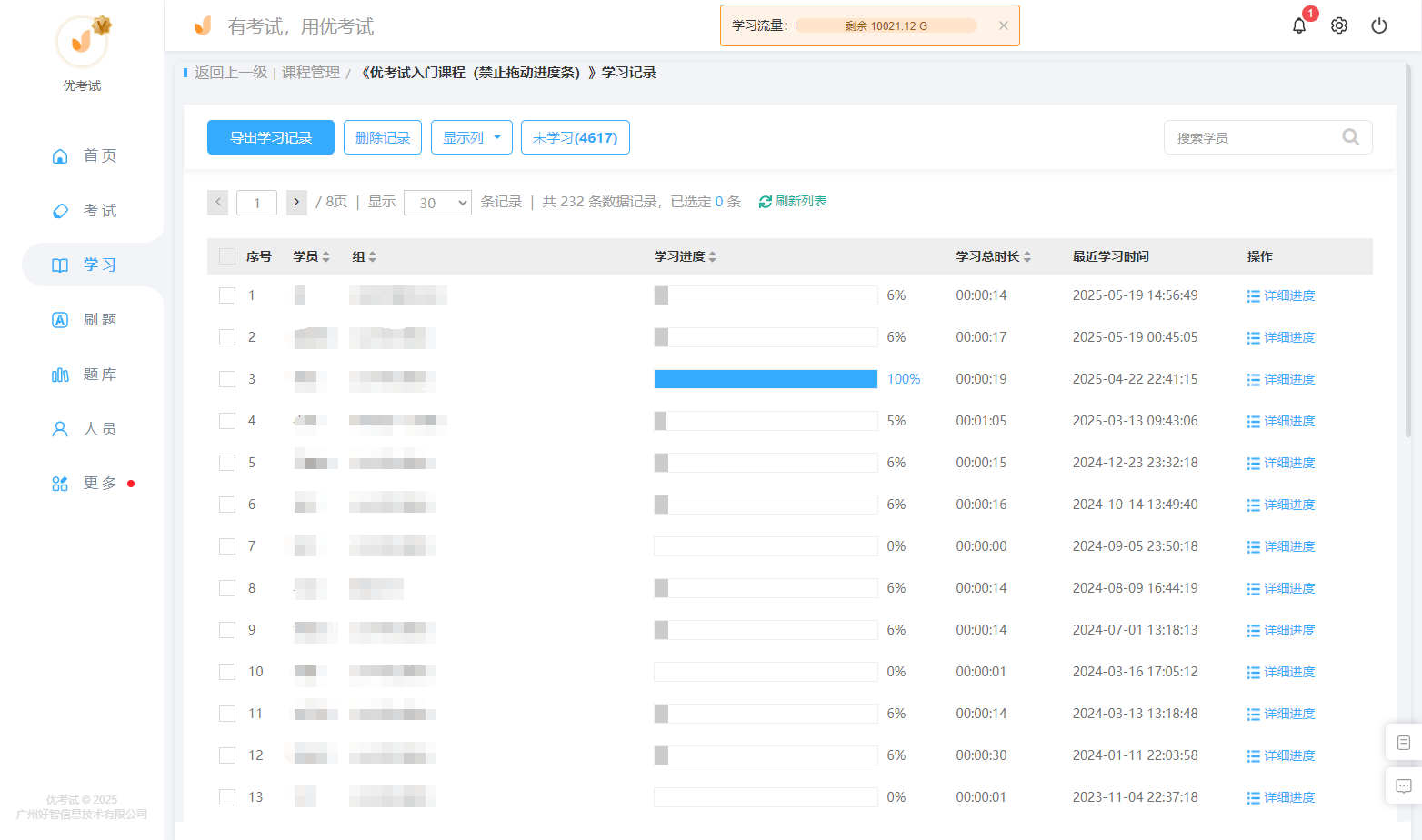Click 导出学习记录 button

pyautogui.click(x=271, y=137)
